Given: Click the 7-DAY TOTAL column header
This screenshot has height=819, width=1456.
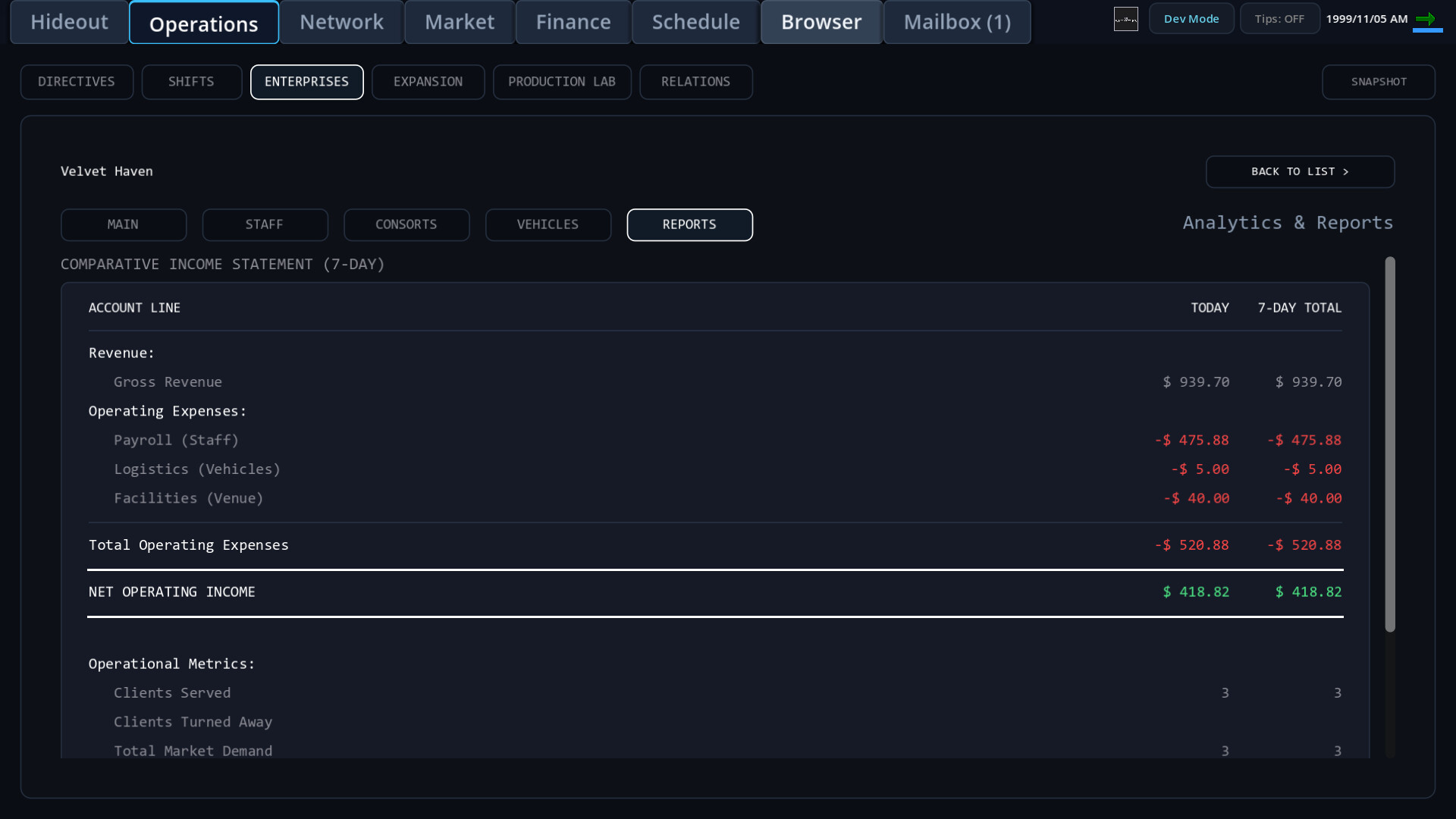Looking at the screenshot, I should [x=1300, y=308].
